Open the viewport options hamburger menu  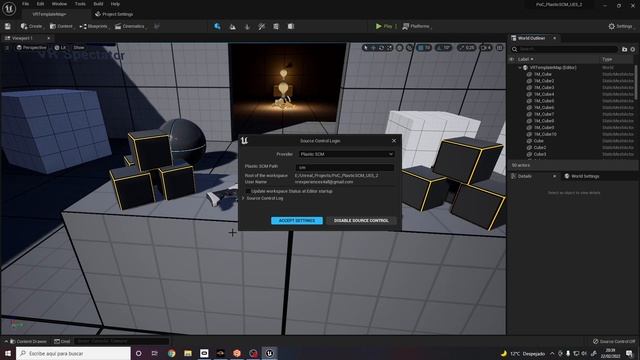[x=7, y=48]
